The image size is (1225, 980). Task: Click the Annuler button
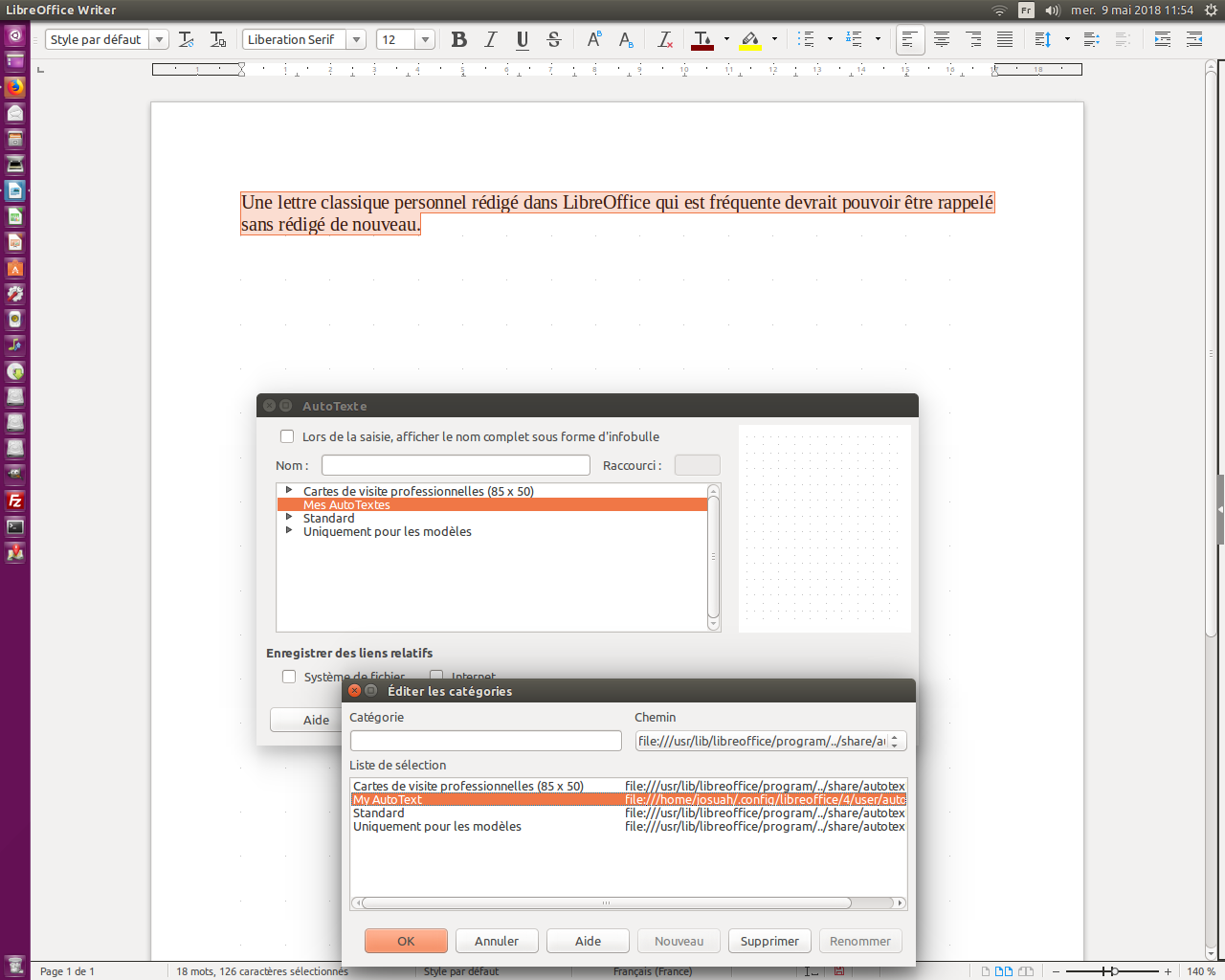pyautogui.click(x=497, y=941)
